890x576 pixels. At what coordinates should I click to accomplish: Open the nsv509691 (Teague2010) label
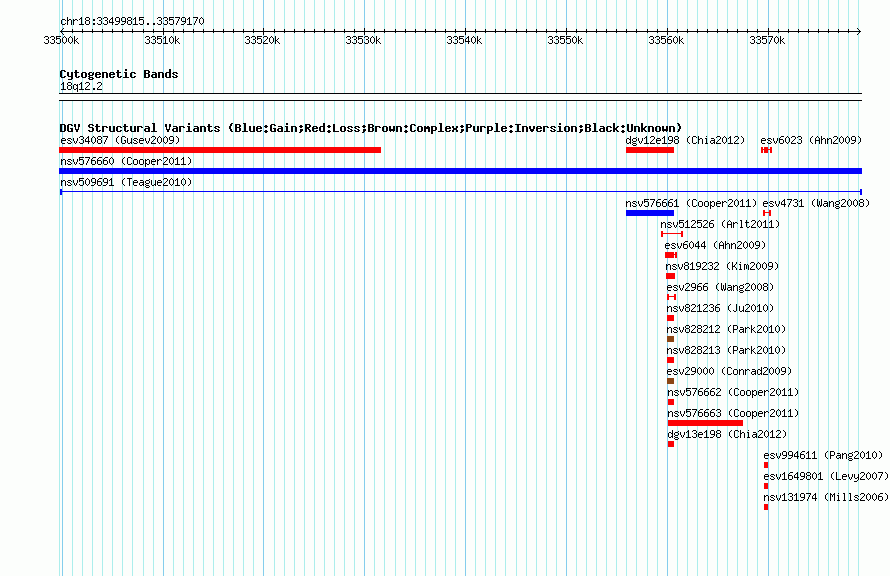(126, 182)
